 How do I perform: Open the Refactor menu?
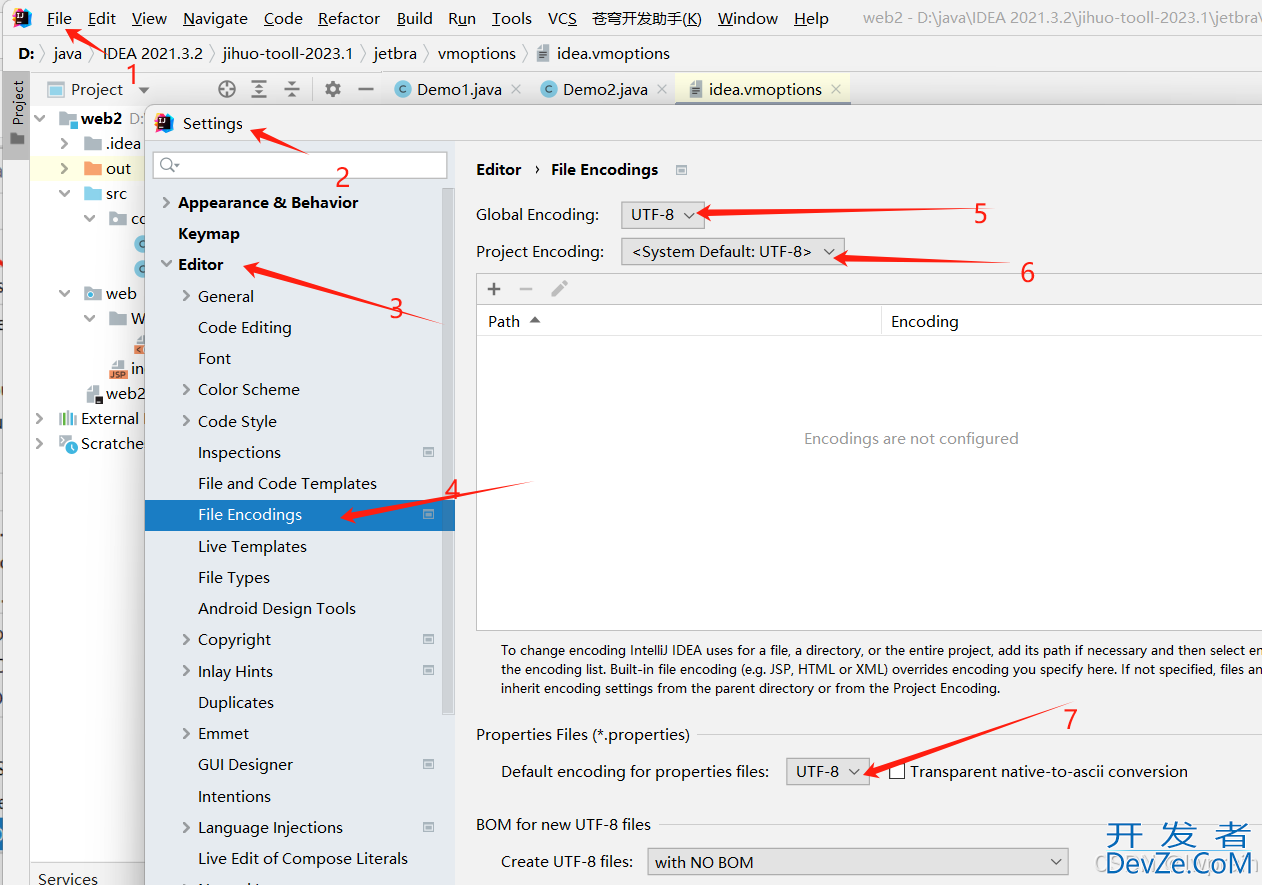[349, 18]
